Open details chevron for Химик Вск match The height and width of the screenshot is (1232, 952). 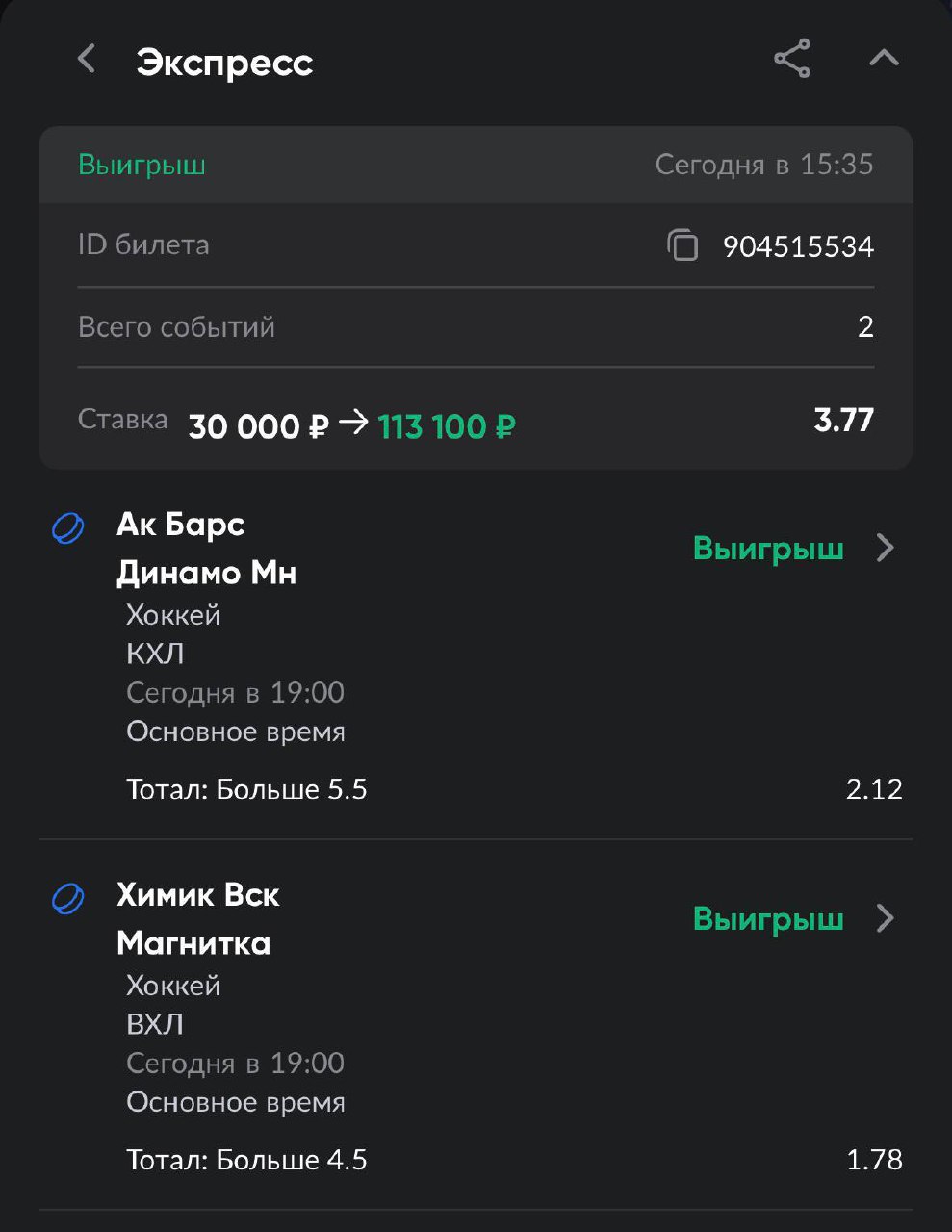click(x=886, y=919)
